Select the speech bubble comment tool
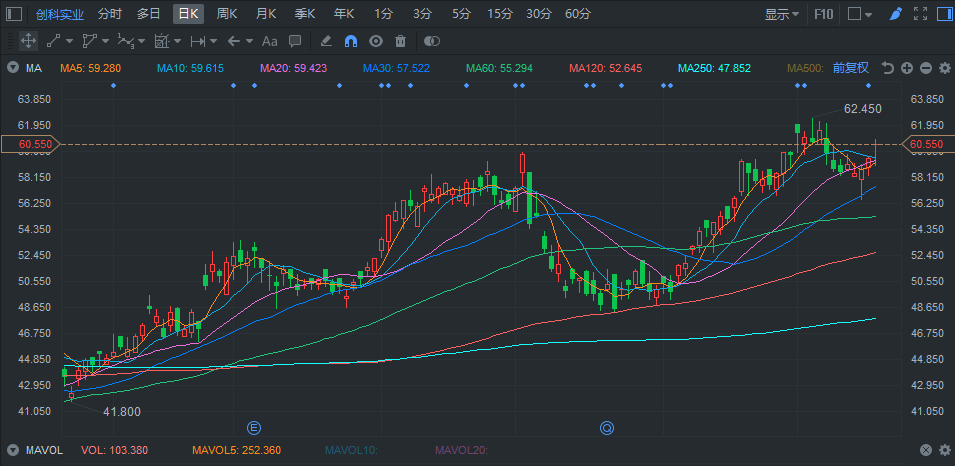Image resolution: width=955 pixels, height=466 pixels. 295,41
